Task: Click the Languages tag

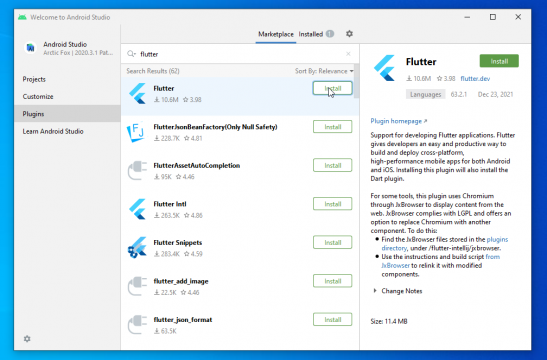Action: point(425,95)
